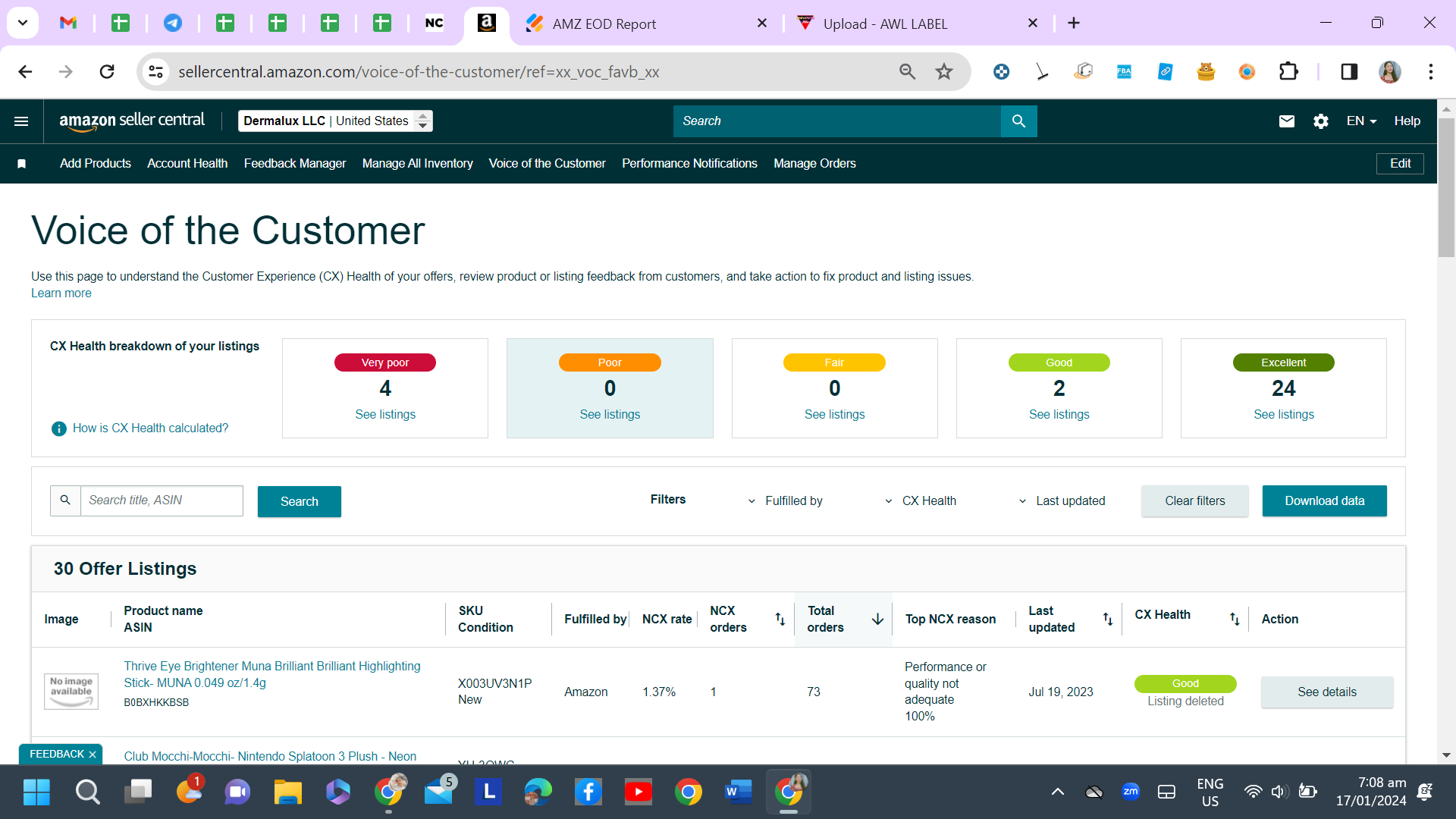Sort by CX Health column arrows
This screenshot has height=819, width=1456.
pyautogui.click(x=1235, y=620)
